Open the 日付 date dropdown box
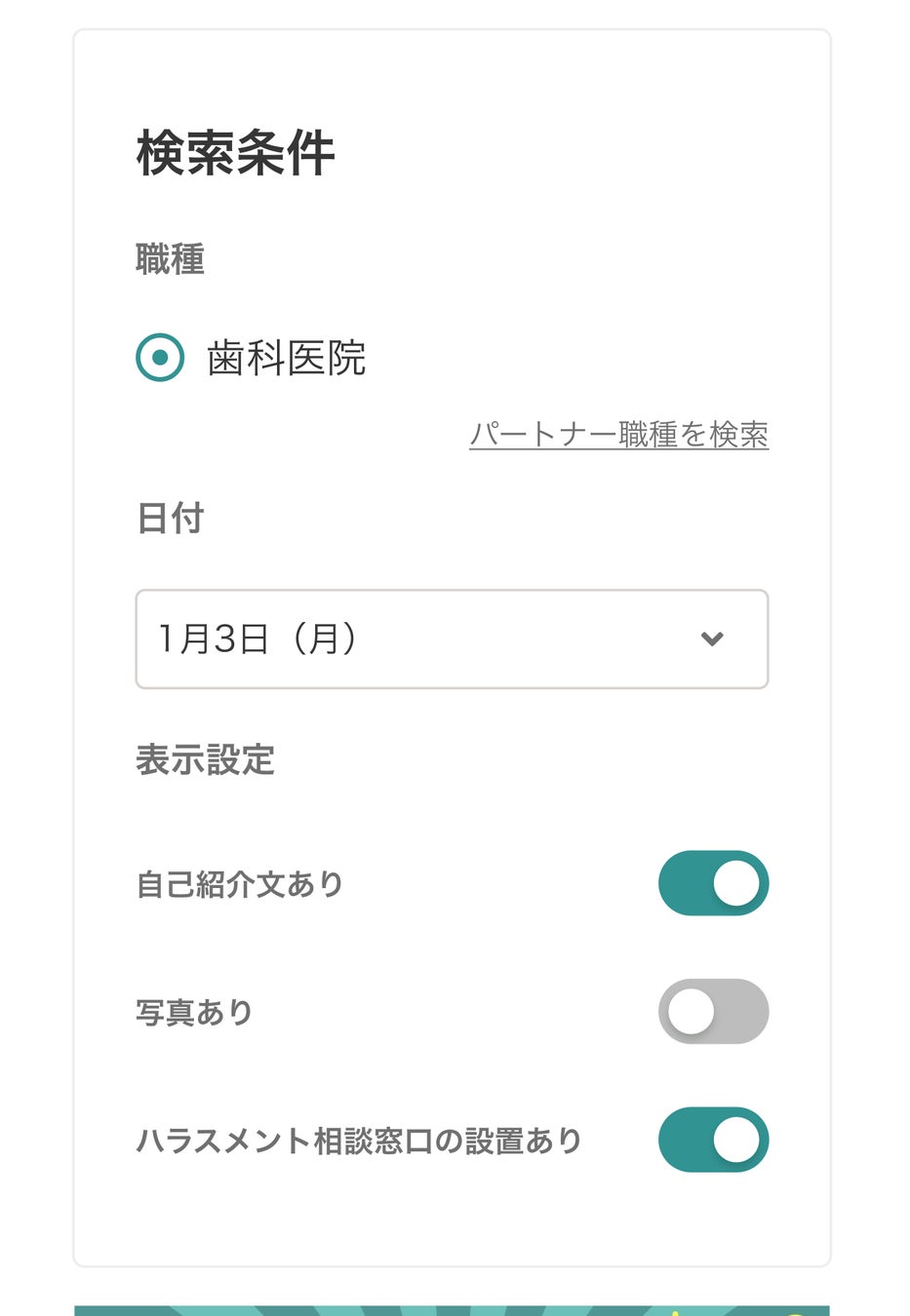The height and width of the screenshot is (1316, 910). [452, 639]
